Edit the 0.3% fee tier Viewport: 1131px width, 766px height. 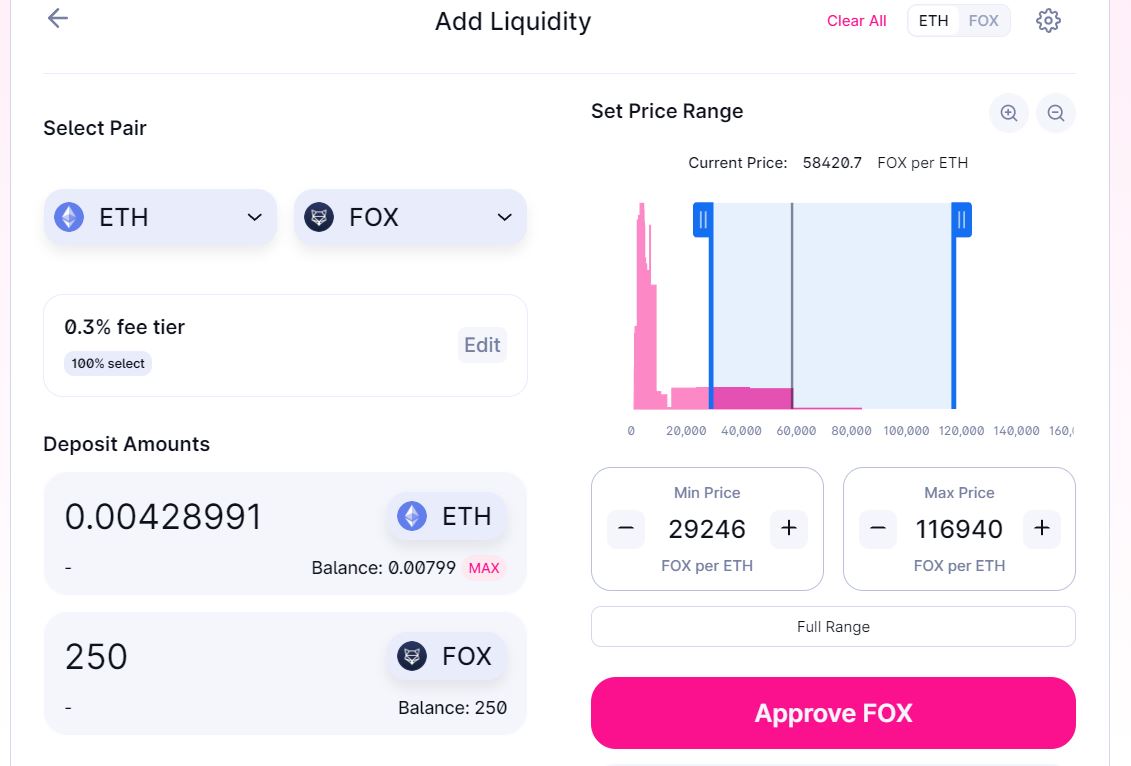click(x=482, y=345)
